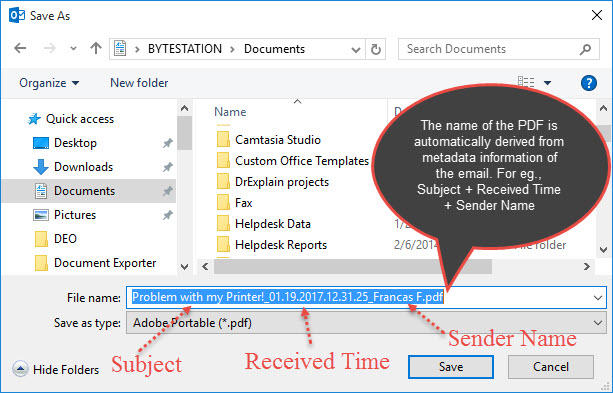This screenshot has width=613, height=393.
Task: Select the Helpdesk Data folder
Action: (x=273, y=224)
